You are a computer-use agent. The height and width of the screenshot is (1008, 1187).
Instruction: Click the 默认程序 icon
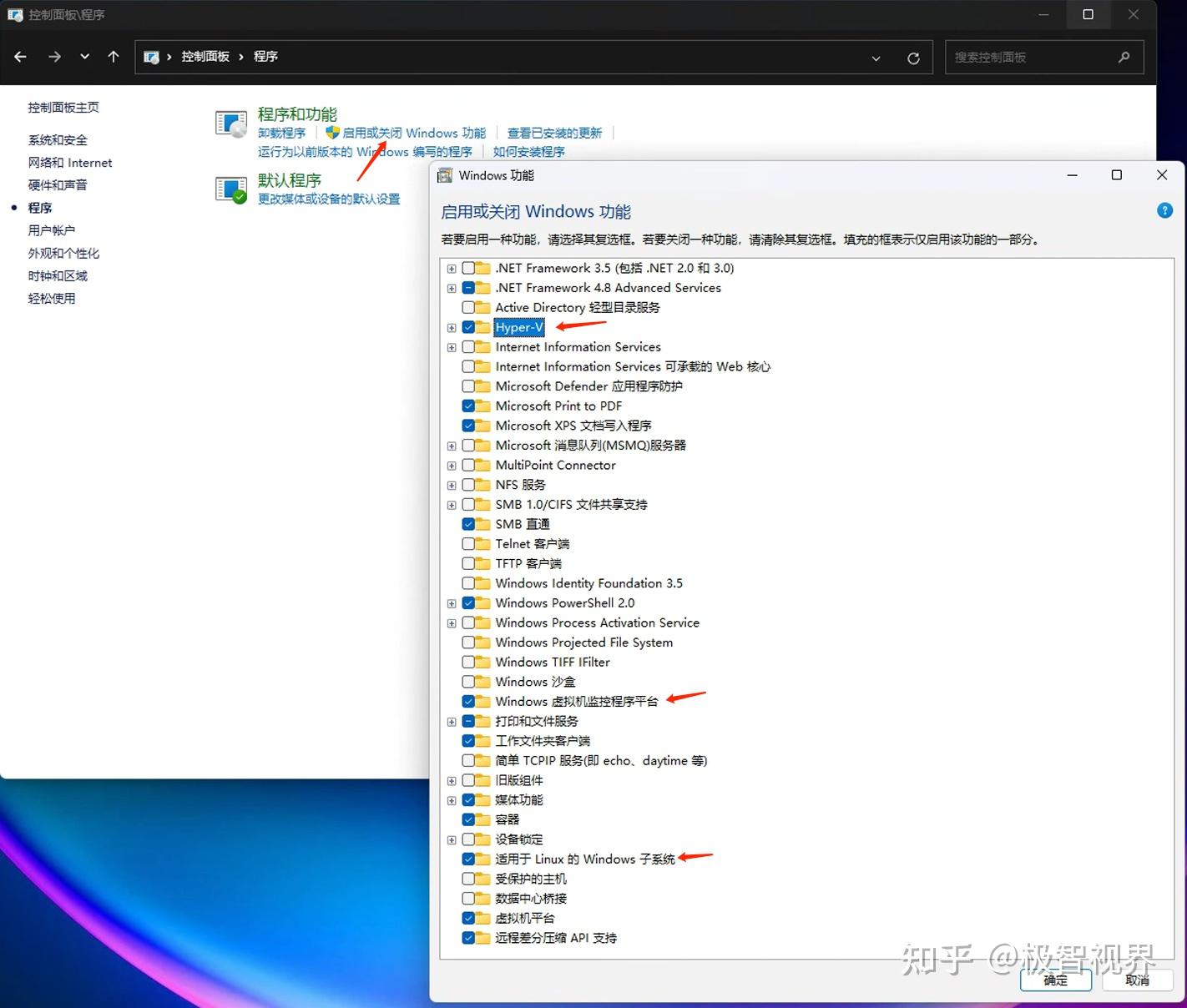pos(230,189)
